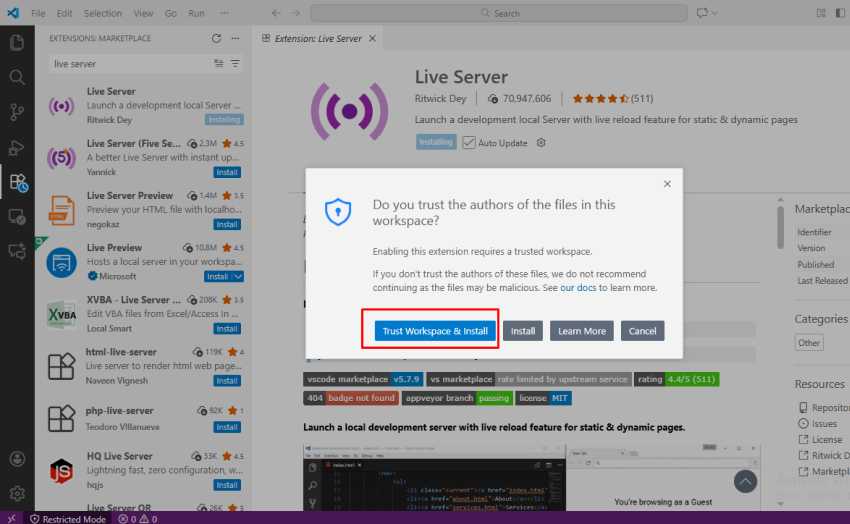Click the Cancel button in dialog
Viewport: 850px width, 524px height.
[x=642, y=331]
